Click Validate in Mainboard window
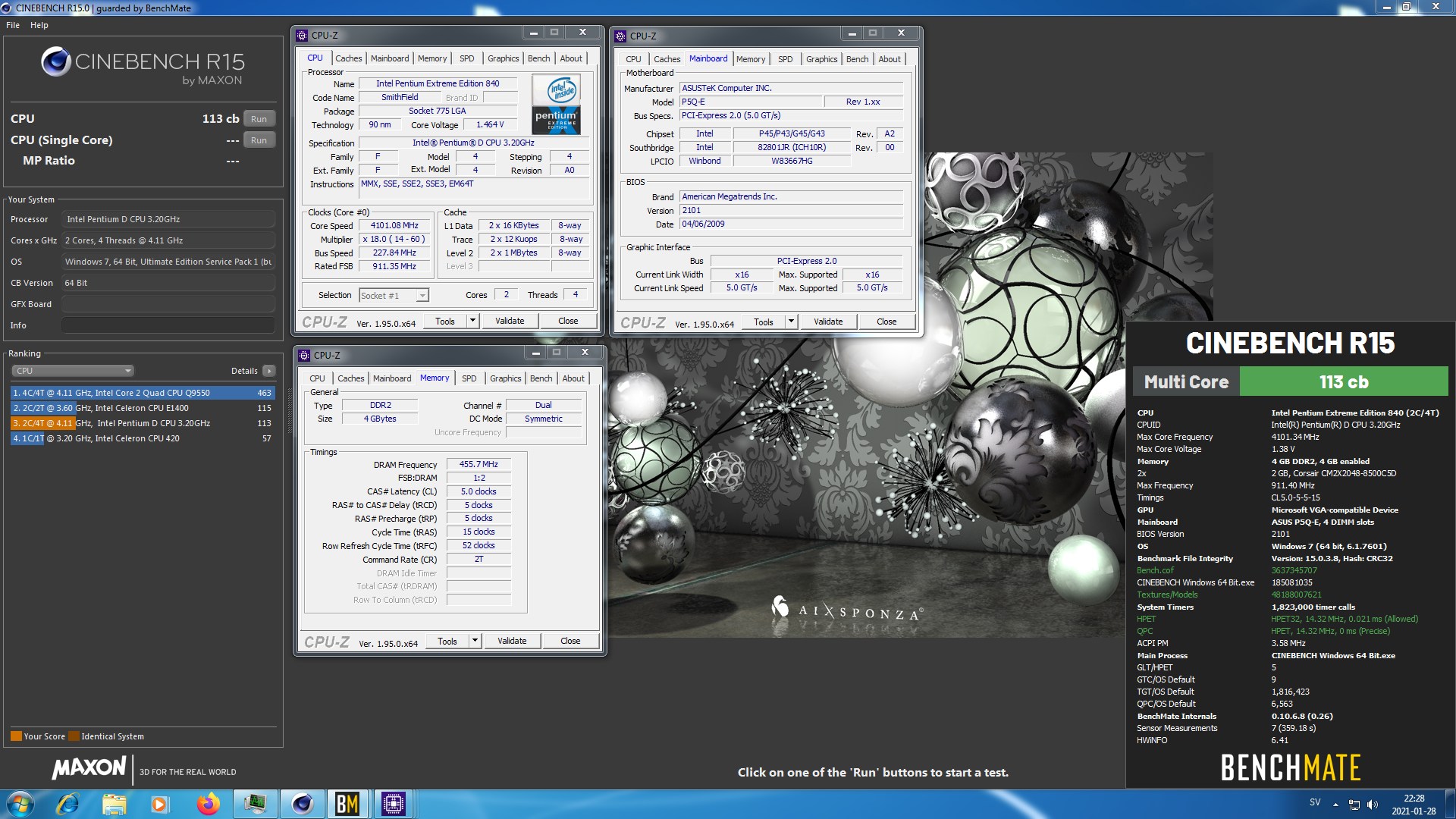 pos(828,322)
